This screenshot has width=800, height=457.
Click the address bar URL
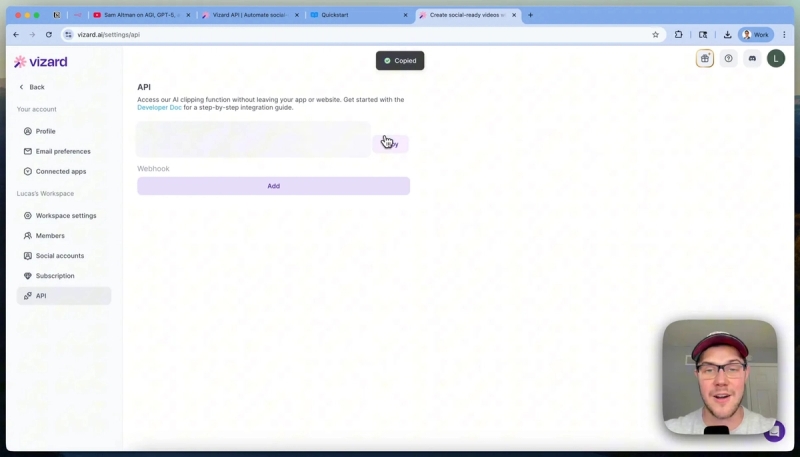coord(109,35)
